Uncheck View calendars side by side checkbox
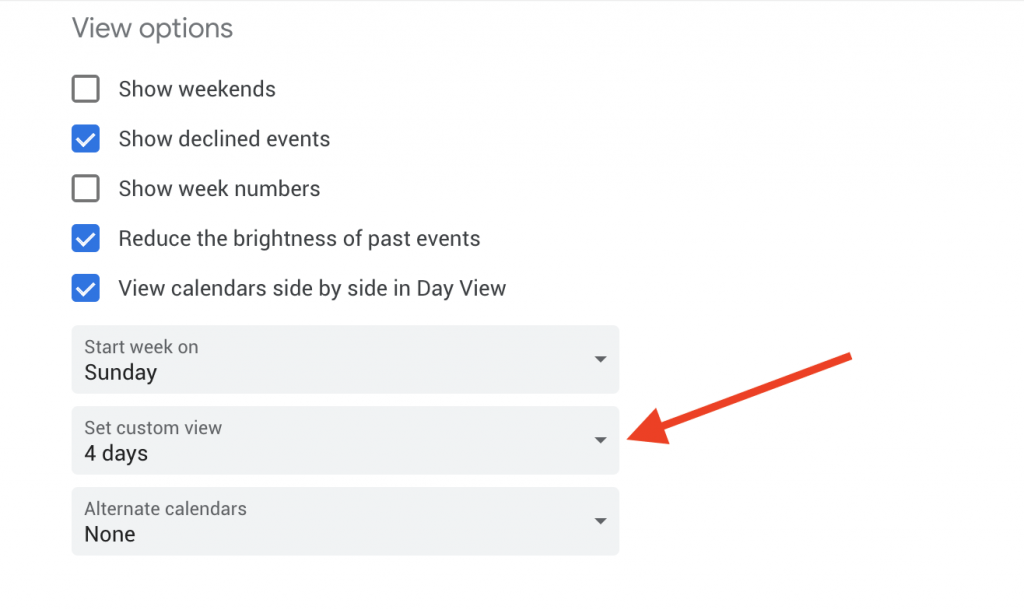 pyautogui.click(x=86, y=289)
